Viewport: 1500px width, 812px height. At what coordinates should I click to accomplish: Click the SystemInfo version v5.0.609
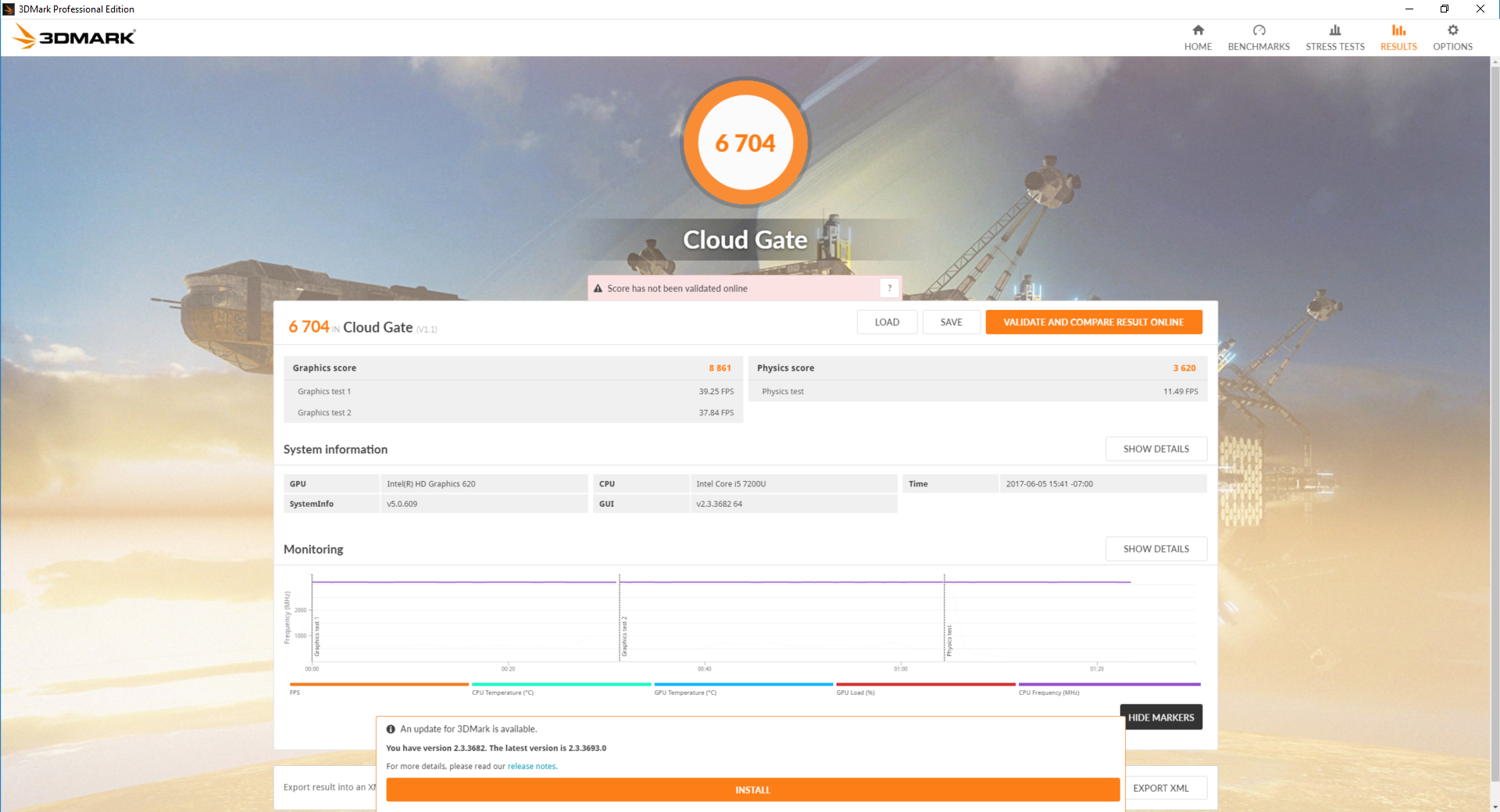pyautogui.click(x=402, y=504)
